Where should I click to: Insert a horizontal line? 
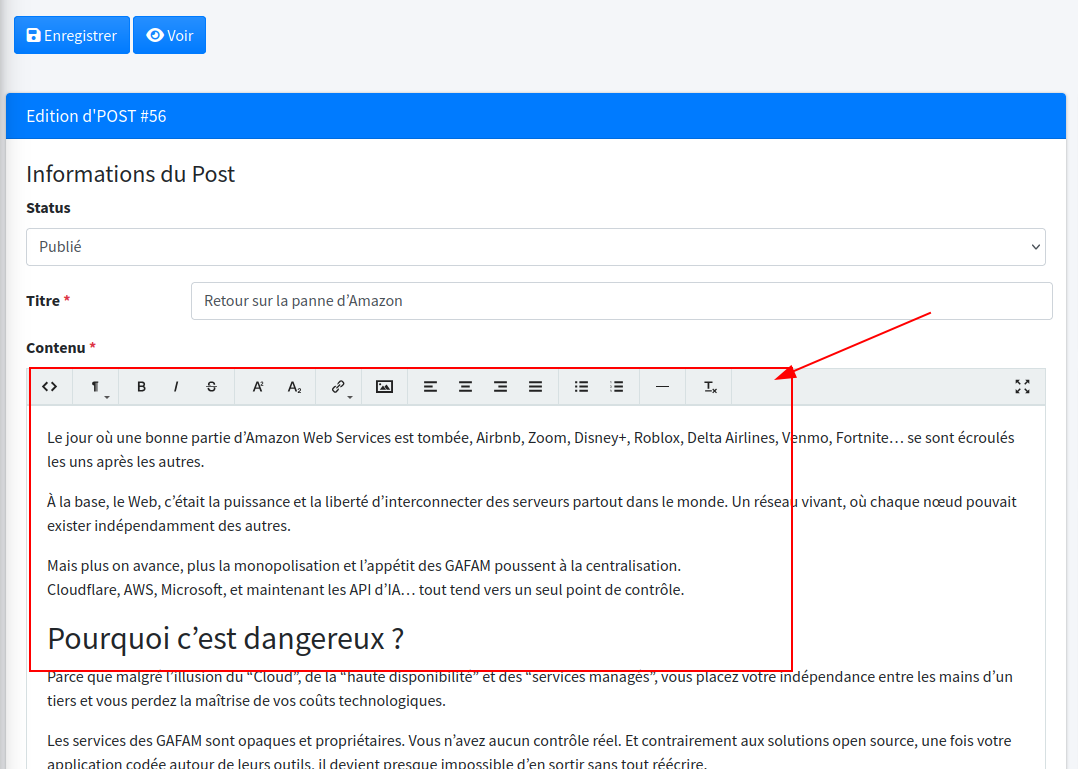[662, 387]
